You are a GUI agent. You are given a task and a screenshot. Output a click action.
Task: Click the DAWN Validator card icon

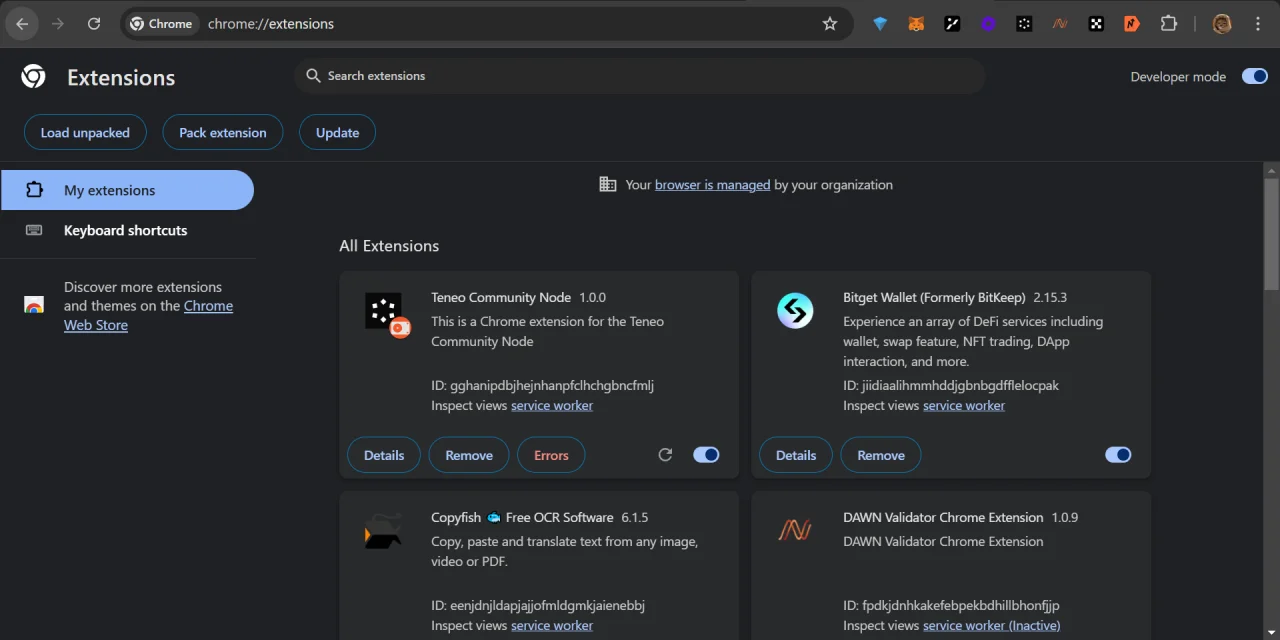pyautogui.click(x=795, y=531)
